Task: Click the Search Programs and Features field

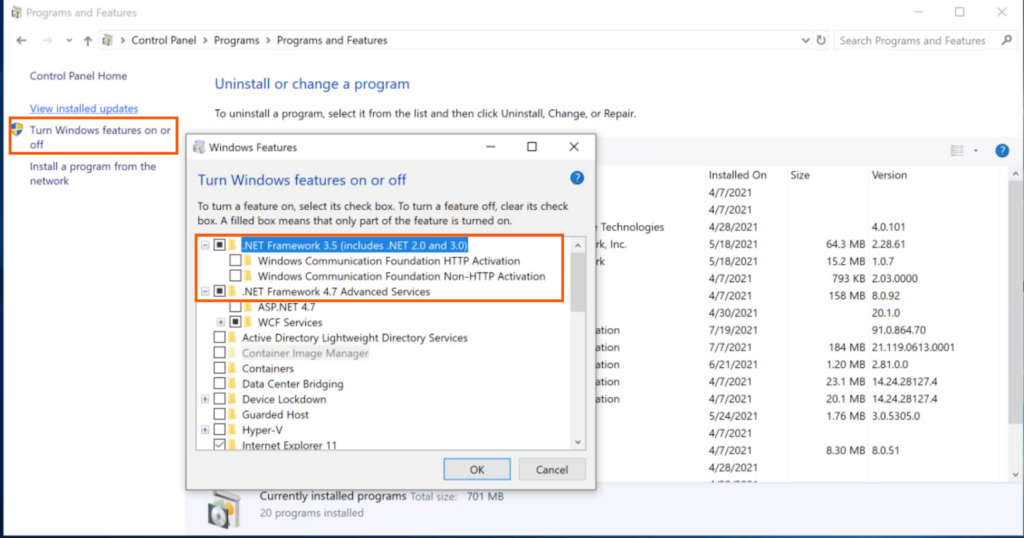Action: [912, 41]
